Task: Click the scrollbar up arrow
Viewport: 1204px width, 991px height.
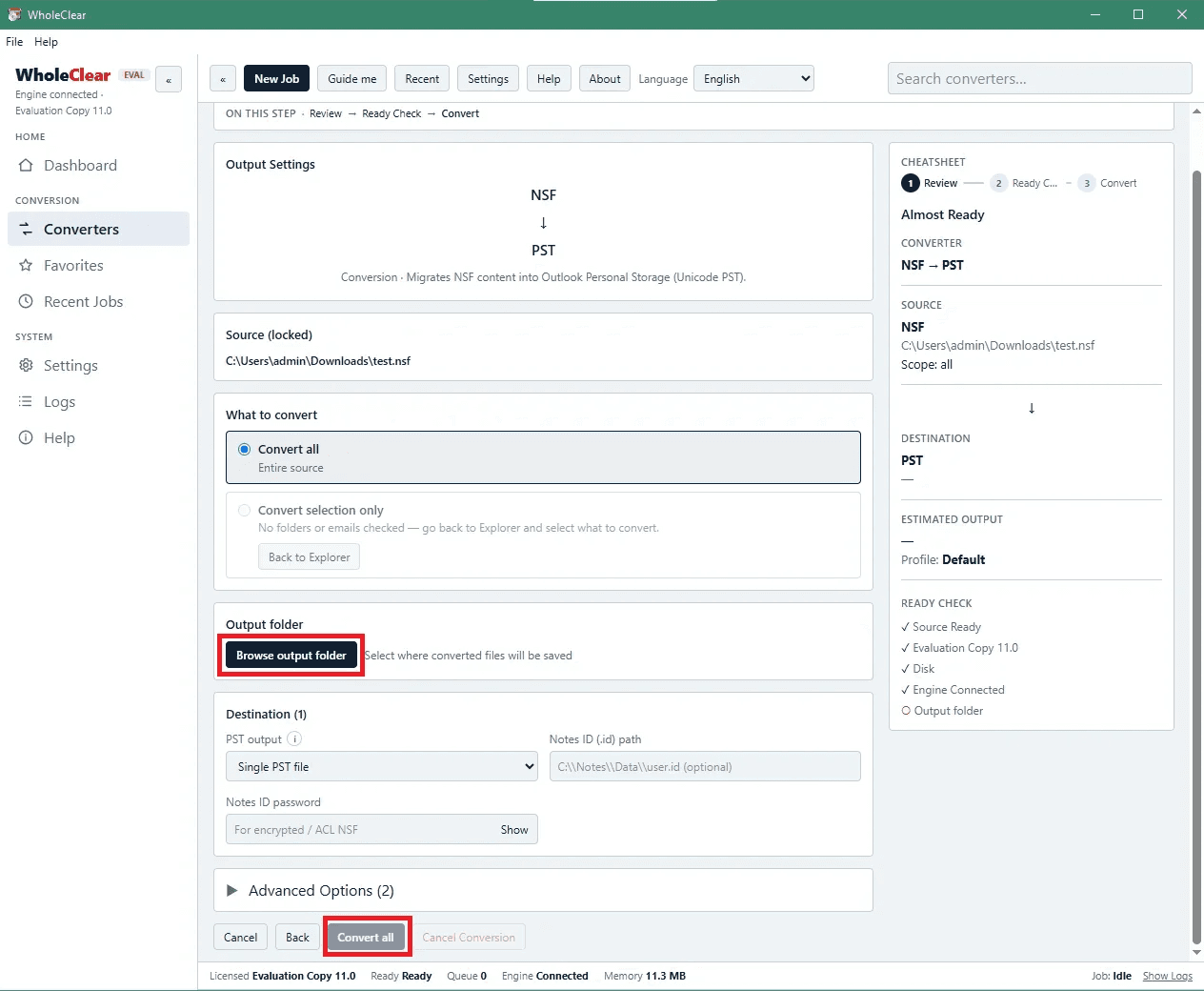Action: 1197,111
